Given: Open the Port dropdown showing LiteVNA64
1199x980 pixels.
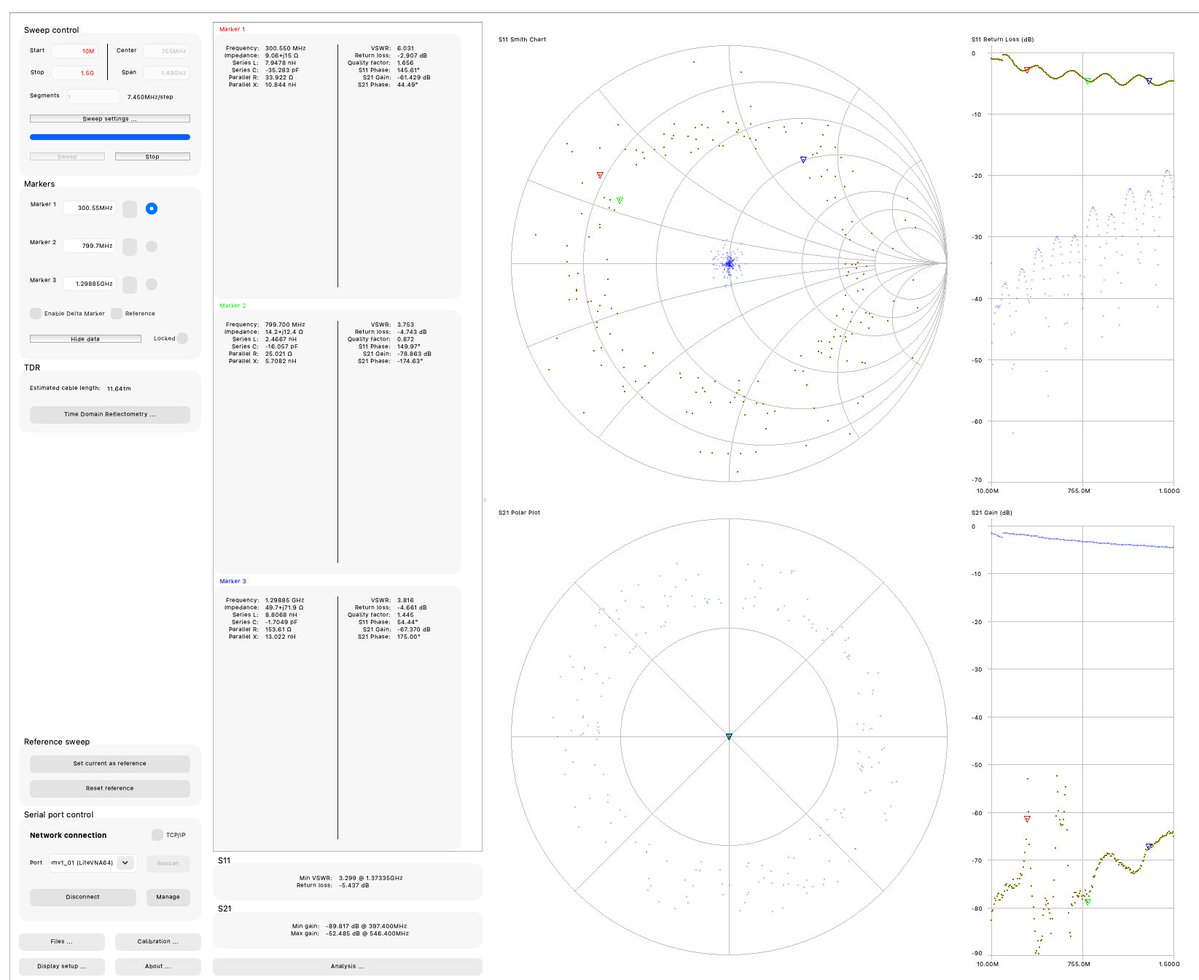Looking at the screenshot, I should 93,863.
